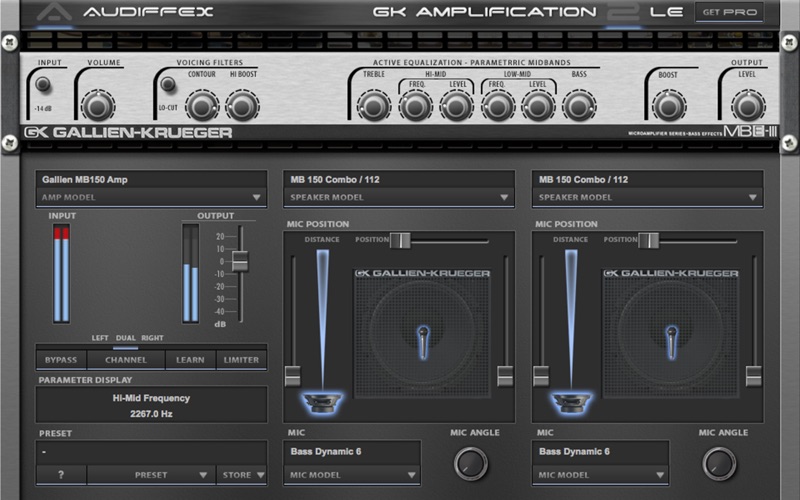Click the right speaker cabinet image

(x=671, y=334)
